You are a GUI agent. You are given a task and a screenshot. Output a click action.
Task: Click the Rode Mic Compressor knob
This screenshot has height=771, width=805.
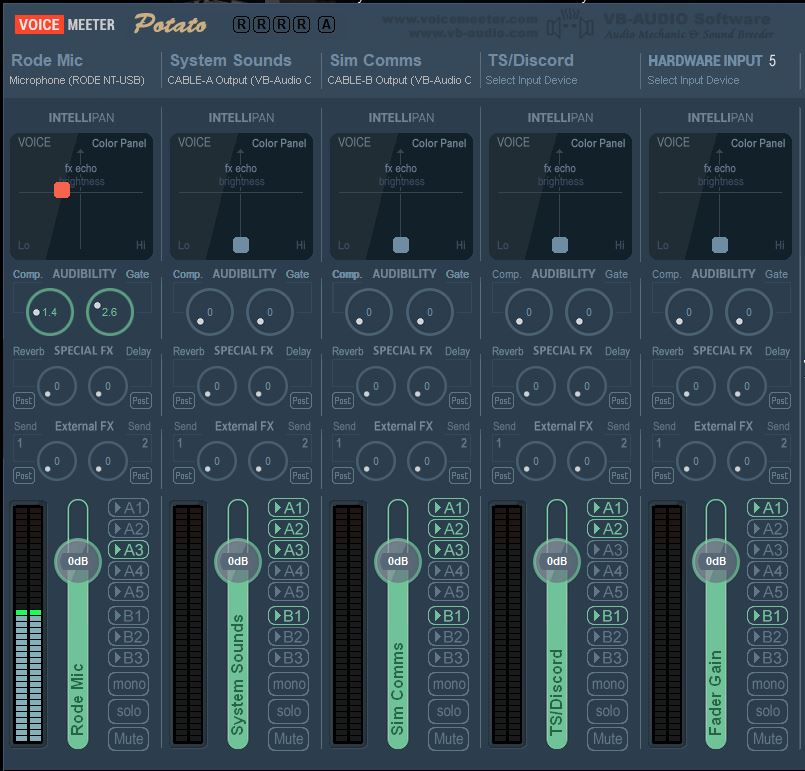[x=49, y=312]
